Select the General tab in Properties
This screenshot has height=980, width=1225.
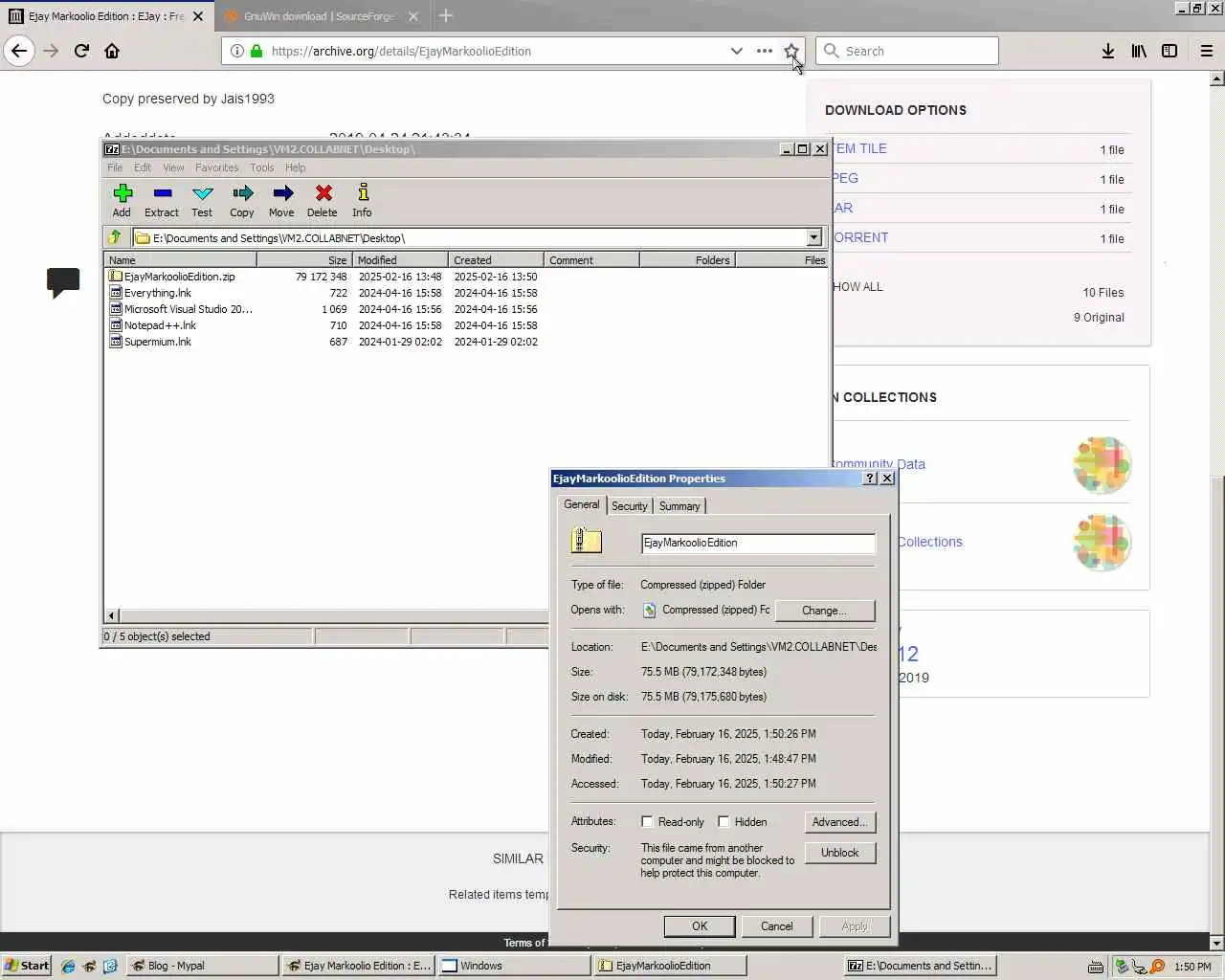(x=582, y=504)
